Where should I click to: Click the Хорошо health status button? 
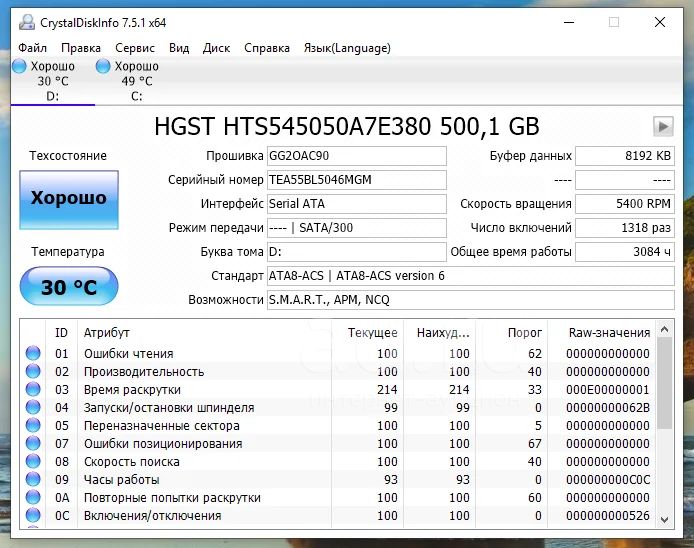coord(69,200)
